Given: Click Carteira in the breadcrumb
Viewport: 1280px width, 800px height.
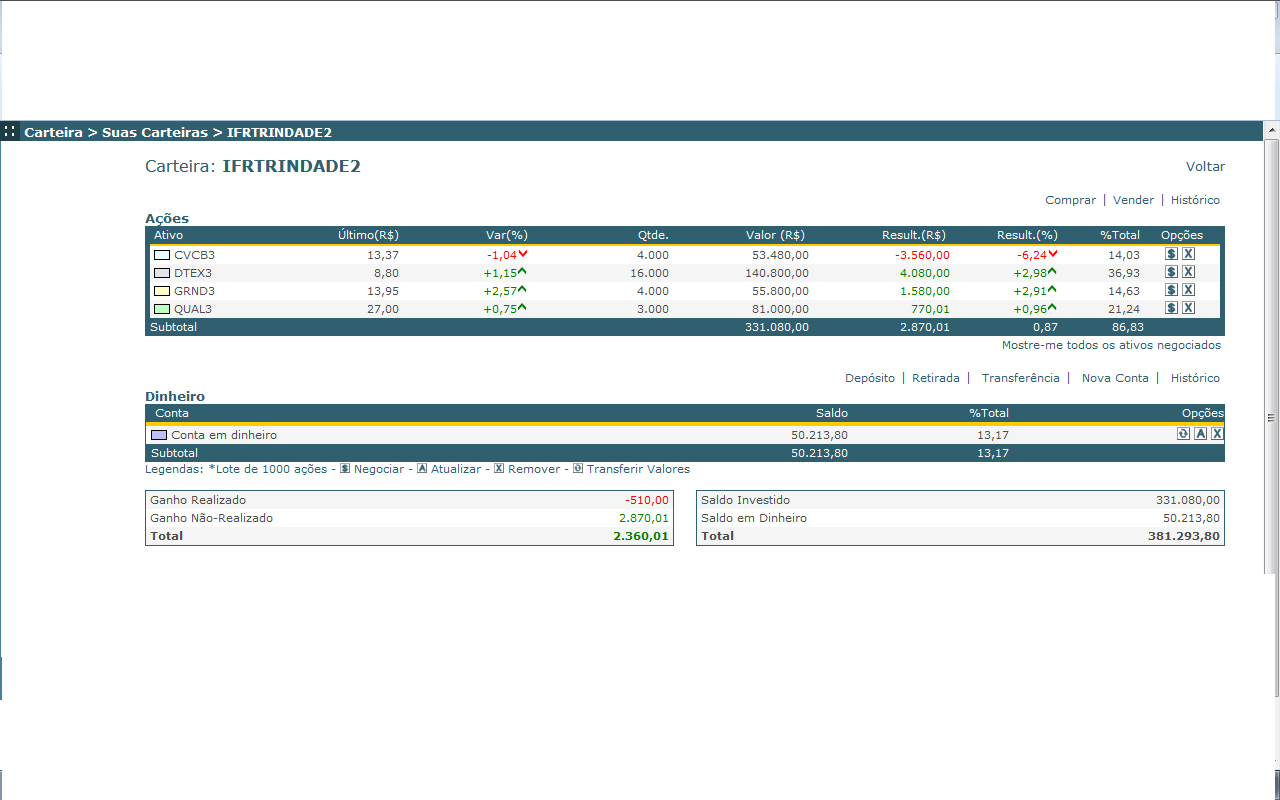Looking at the screenshot, I should [x=53, y=132].
